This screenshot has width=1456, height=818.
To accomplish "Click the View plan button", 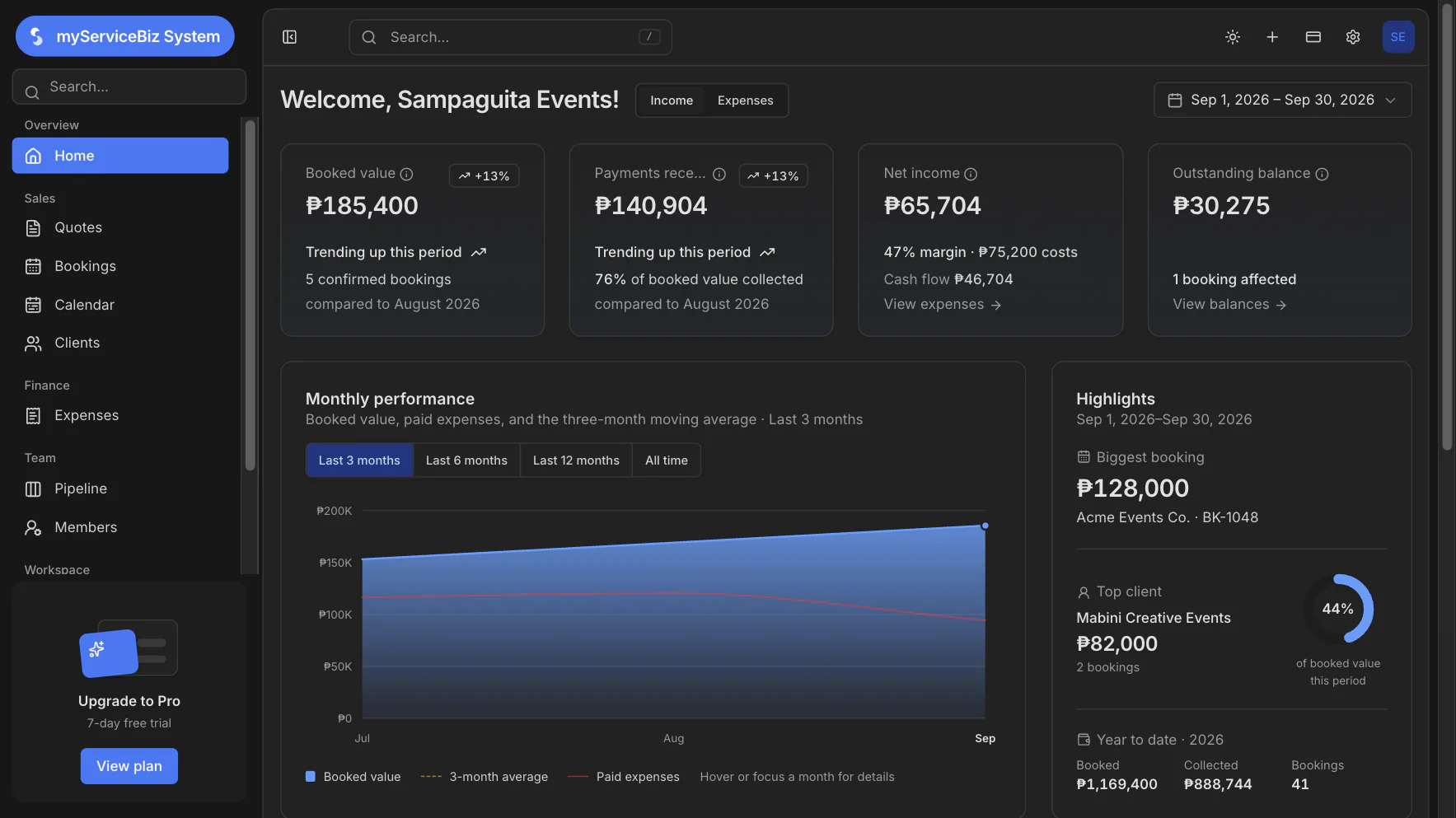I will (x=129, y=766).
